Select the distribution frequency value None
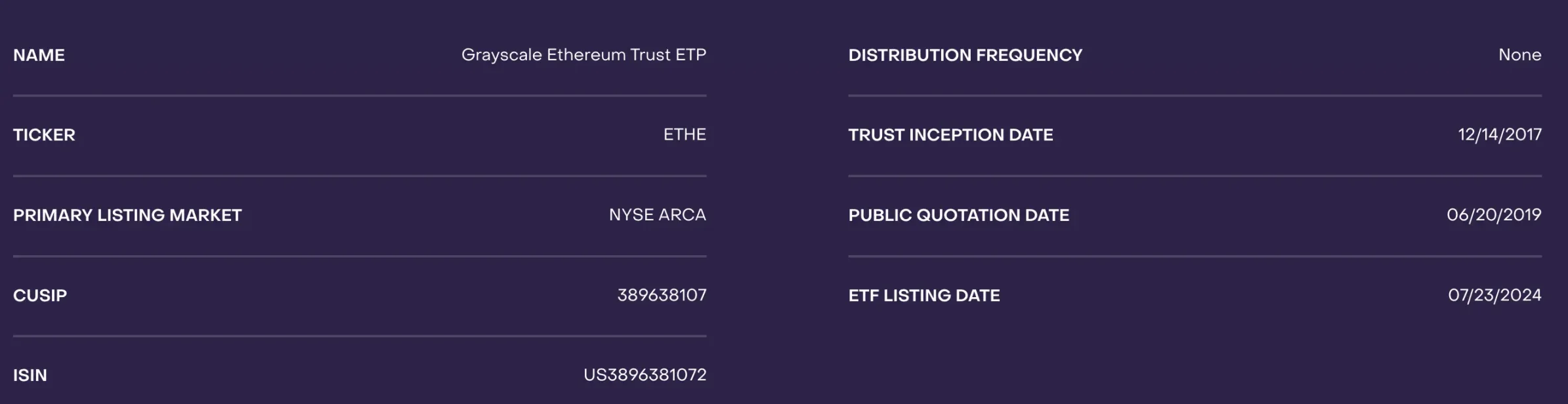Viewport: 1568px width, 404px height. [1519, 55]
